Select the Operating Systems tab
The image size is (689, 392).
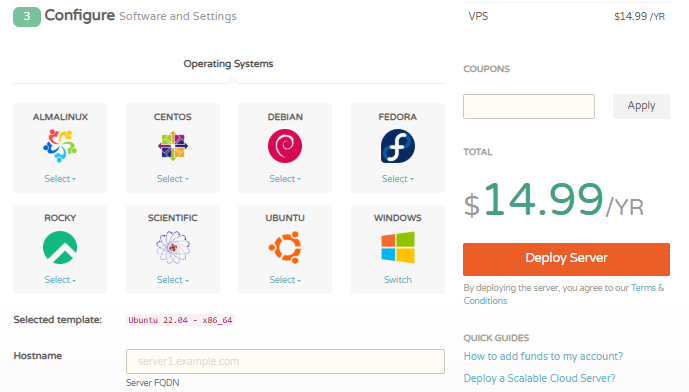pos(228,64)
